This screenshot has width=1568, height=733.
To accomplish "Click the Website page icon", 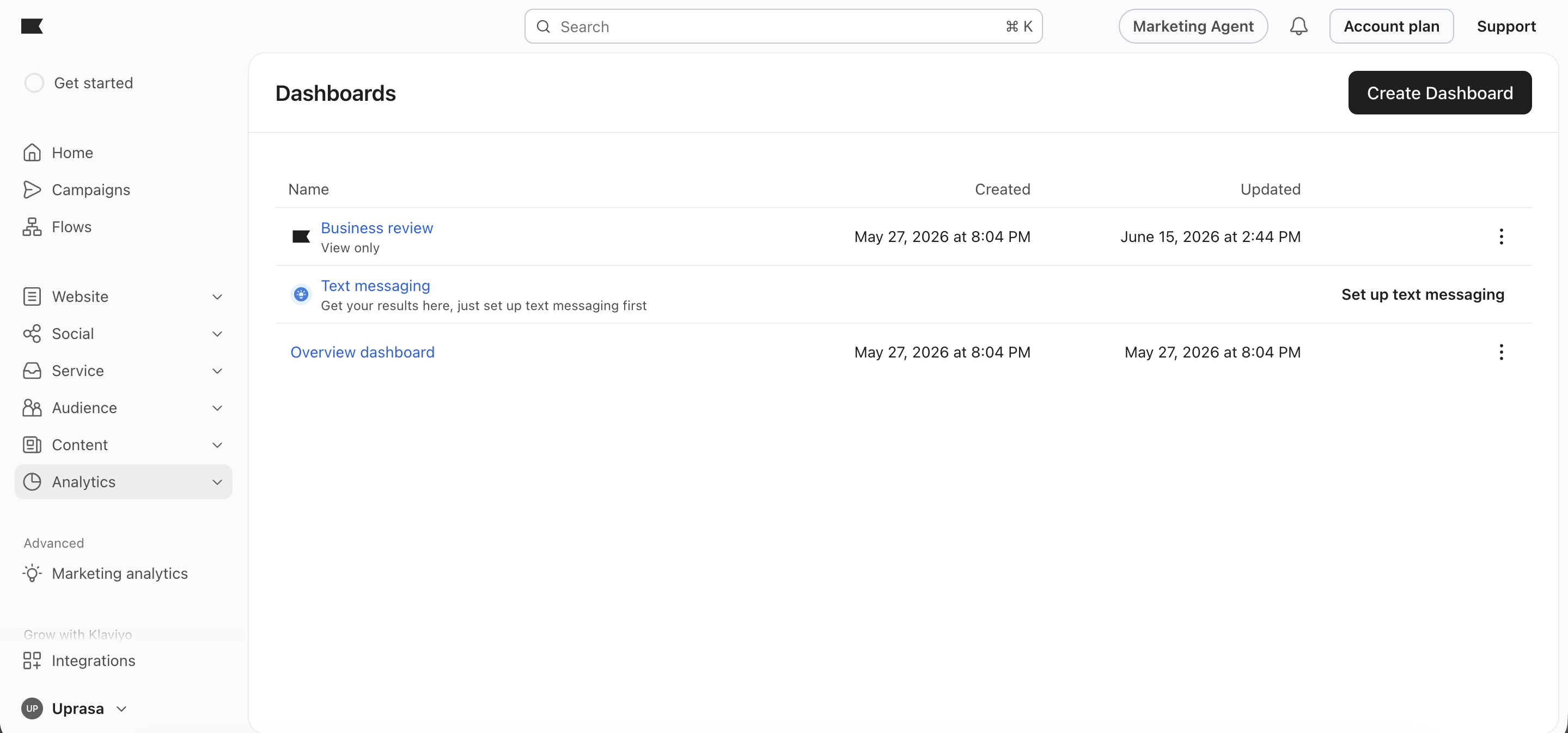I will (32, 296).
